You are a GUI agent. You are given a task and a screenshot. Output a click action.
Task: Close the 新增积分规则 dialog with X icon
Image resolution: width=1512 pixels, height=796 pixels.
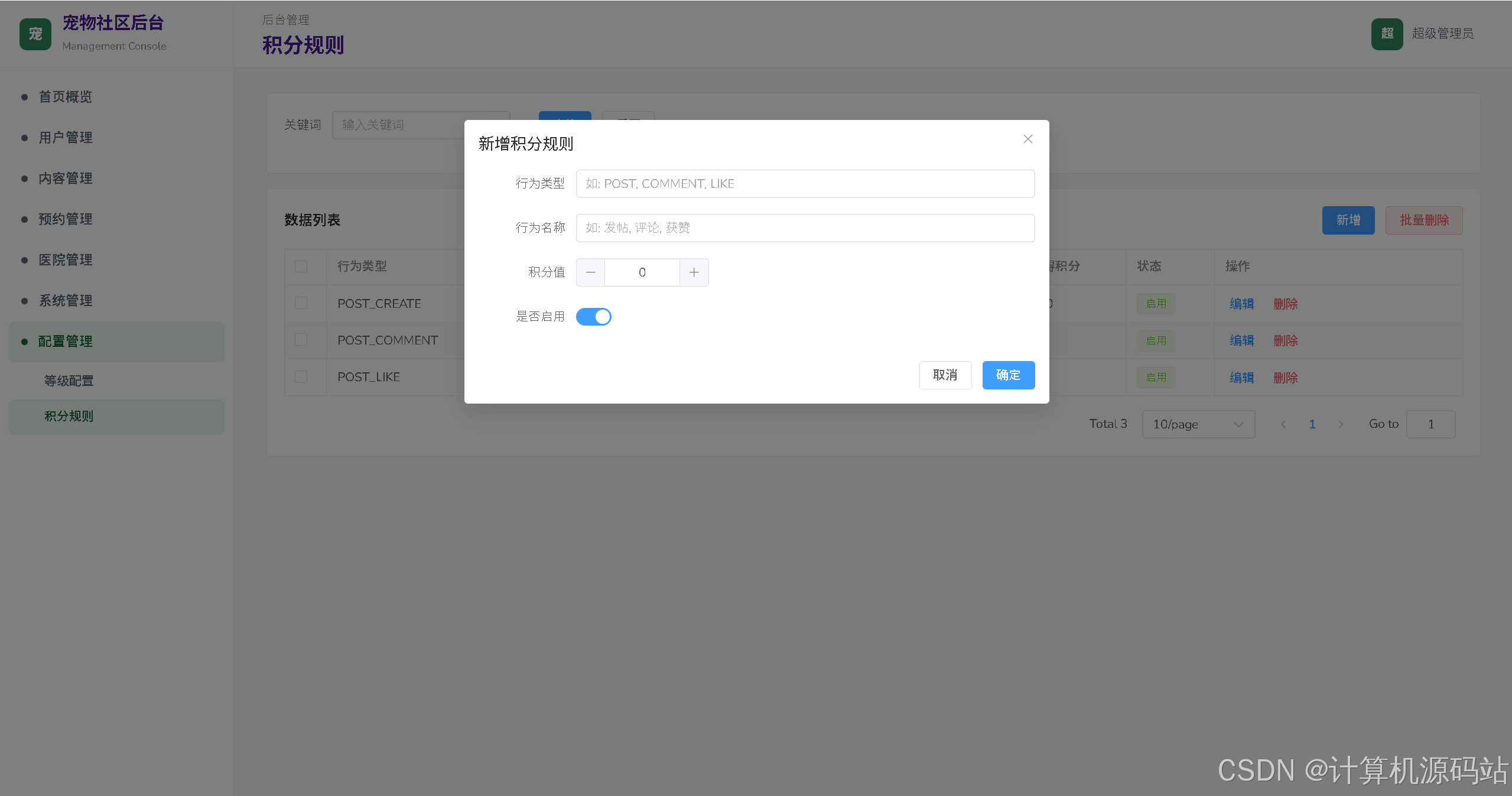coord(1027,139)
